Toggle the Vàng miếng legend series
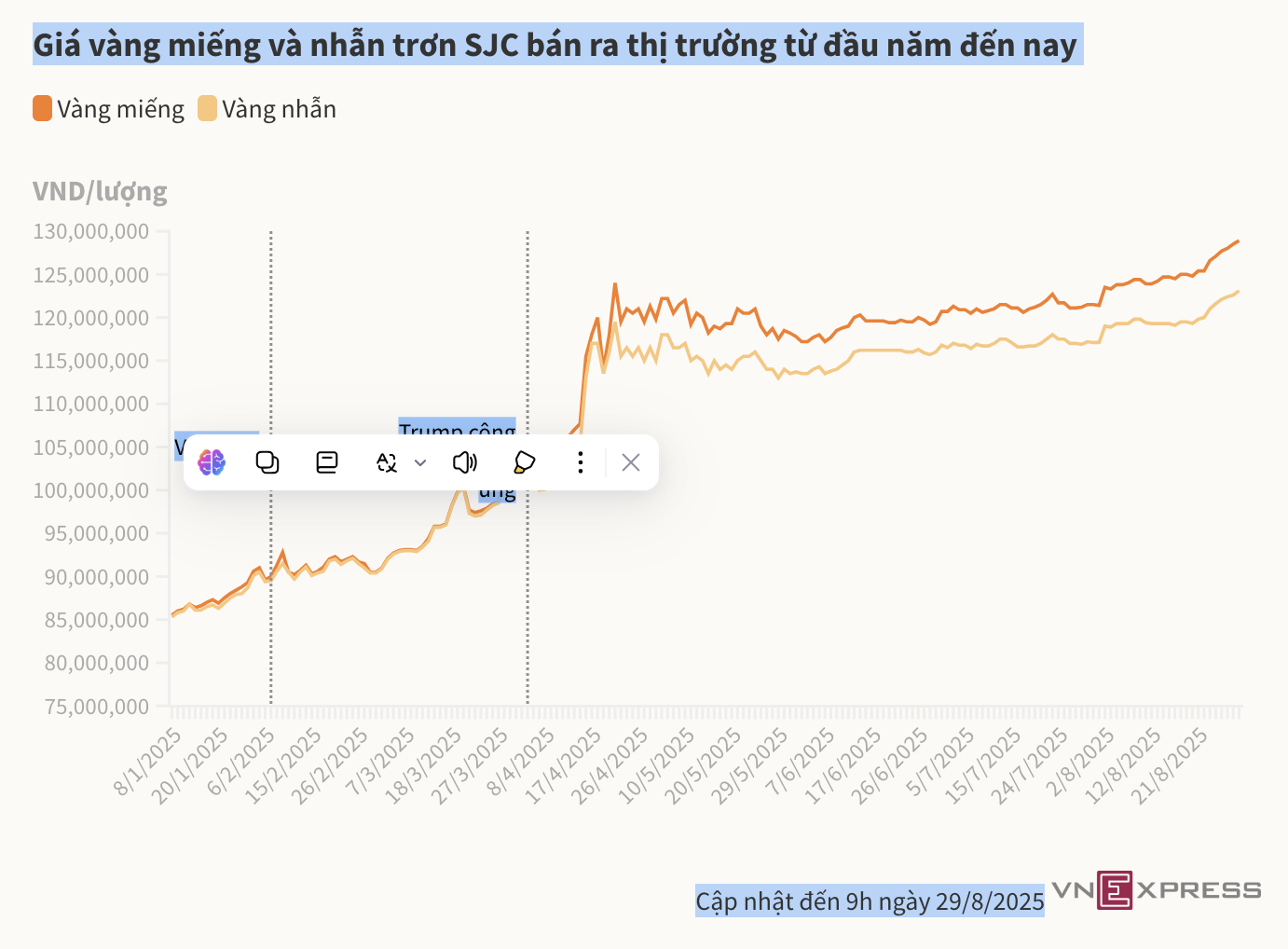This screenshot has width=1288, height=949. (x=120, y=109)
